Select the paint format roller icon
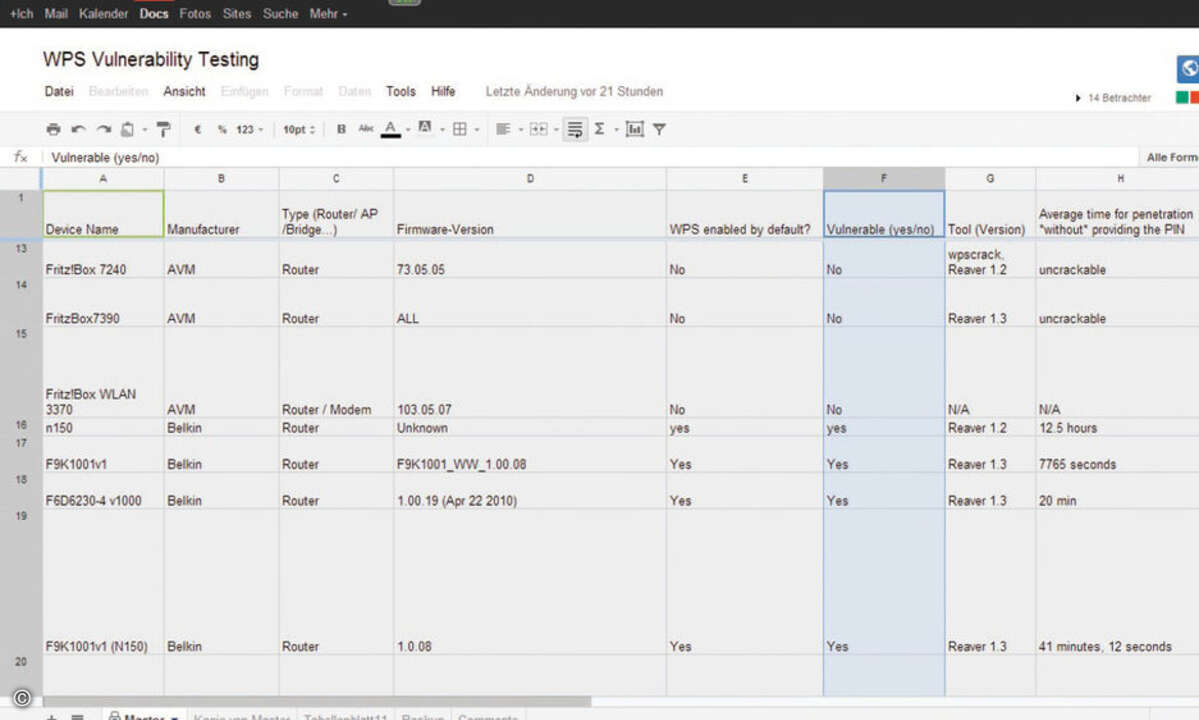Screen dimensions: 1199x720 [163, 130]
